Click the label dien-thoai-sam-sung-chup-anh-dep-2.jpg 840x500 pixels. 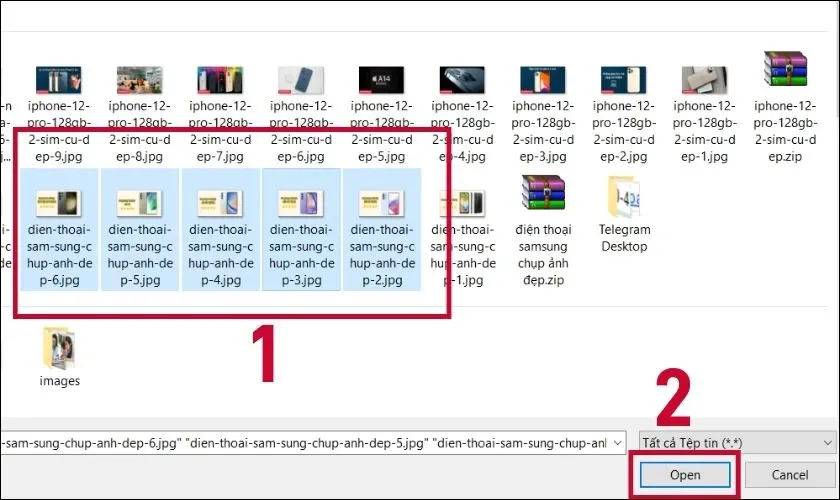[382, 255]
